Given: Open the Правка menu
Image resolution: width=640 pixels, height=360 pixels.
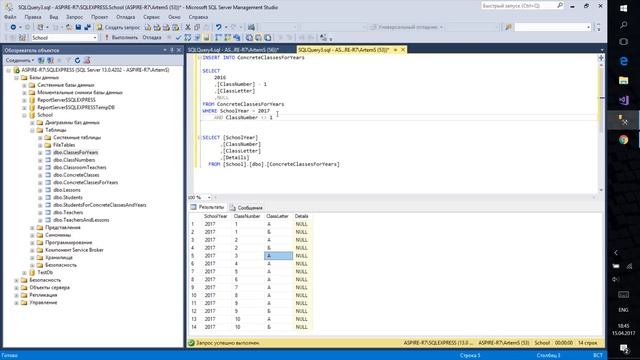Looking at the screenshot, I should pos(33,17).
